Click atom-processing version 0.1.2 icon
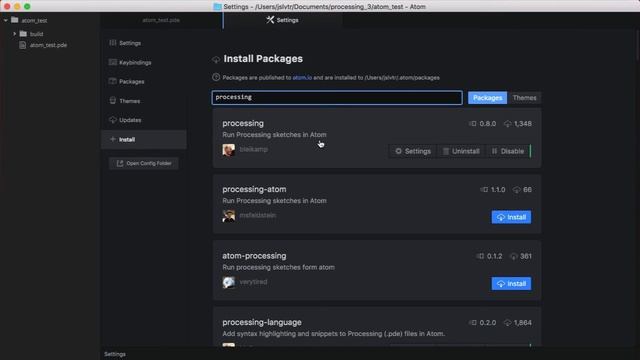This screenshot has height=360, width=640. [480, 256]
